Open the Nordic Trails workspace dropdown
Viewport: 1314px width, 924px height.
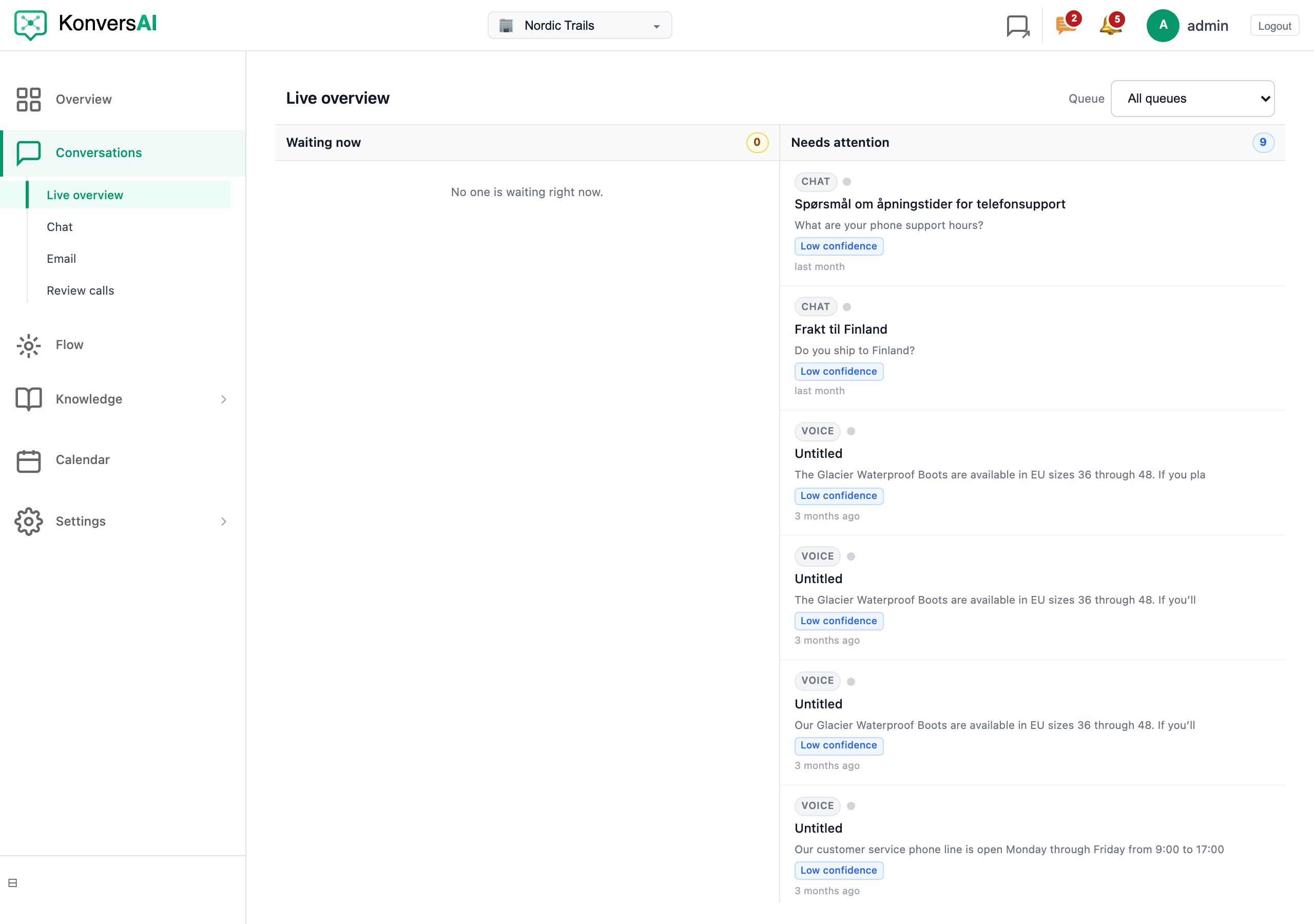(579, 25)
